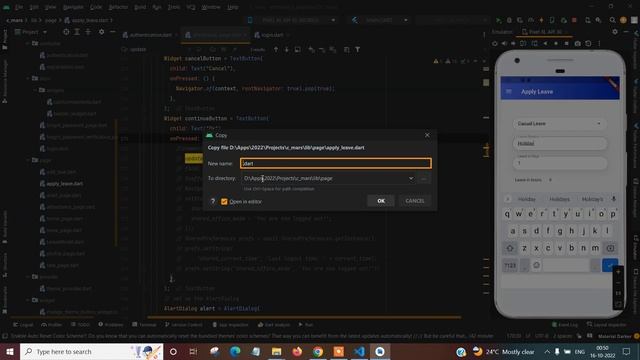
Task: Tick off the Open in editor checkbox
Action: [224, 201]
